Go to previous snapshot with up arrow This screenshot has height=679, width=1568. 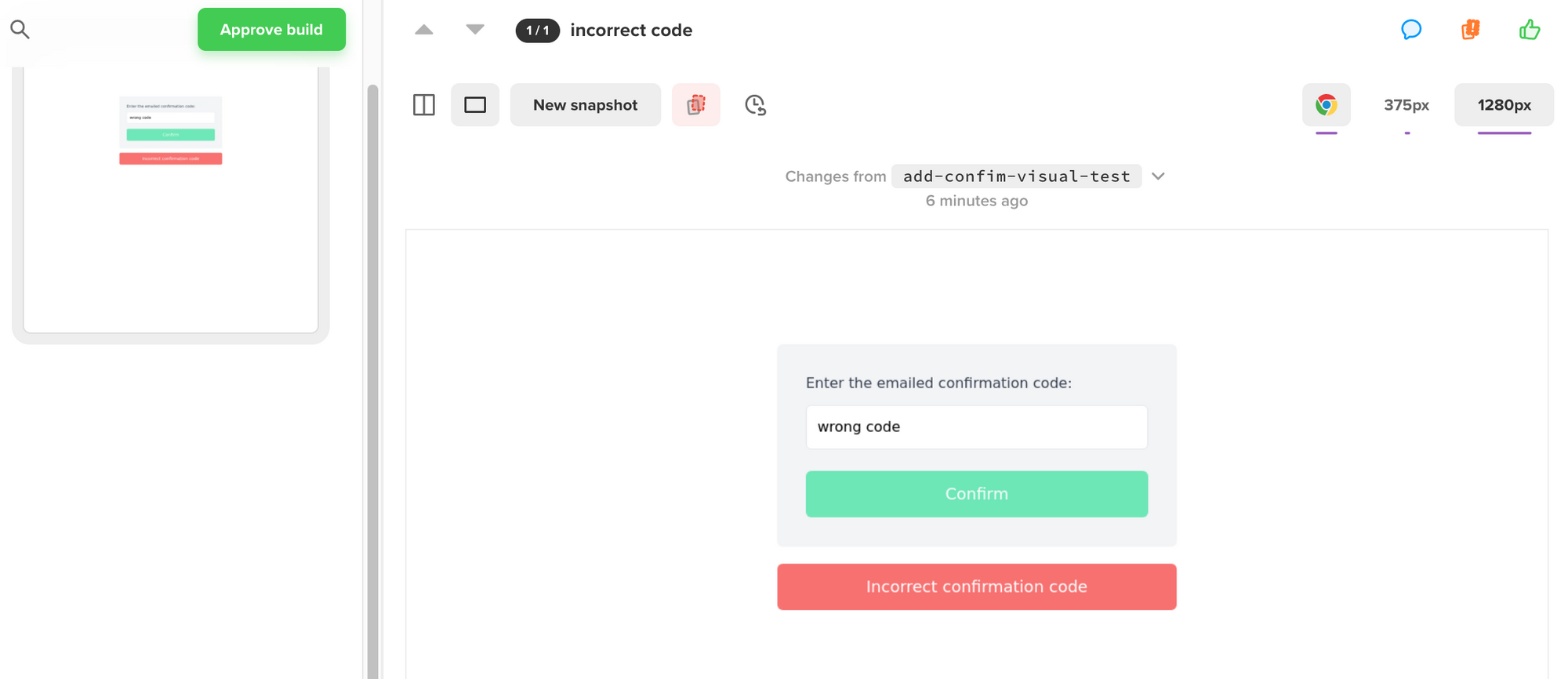pyautogui.click(x=424, y=30)
